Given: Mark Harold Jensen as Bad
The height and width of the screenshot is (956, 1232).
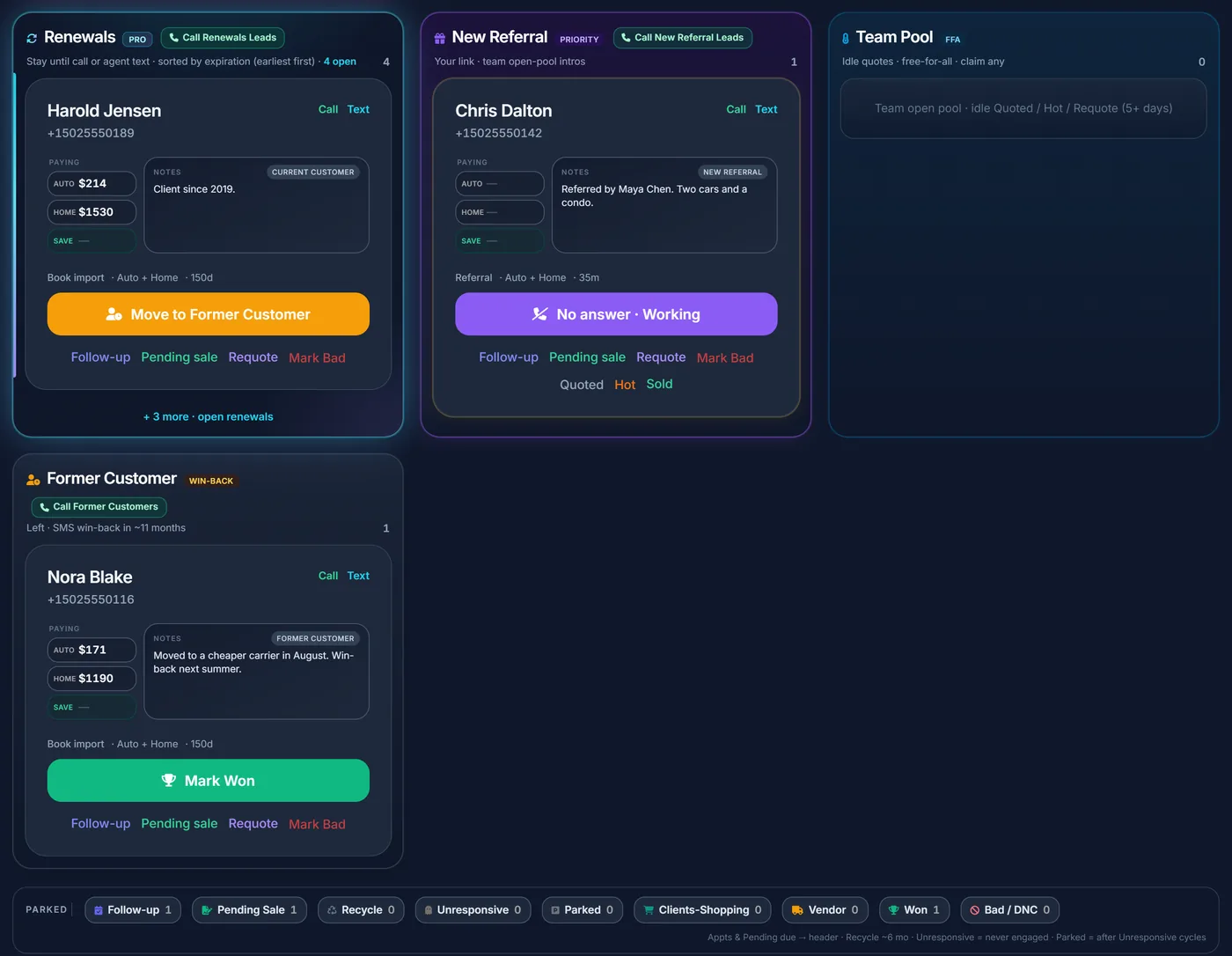Looking at the screenshot, I should coord(317,357).
